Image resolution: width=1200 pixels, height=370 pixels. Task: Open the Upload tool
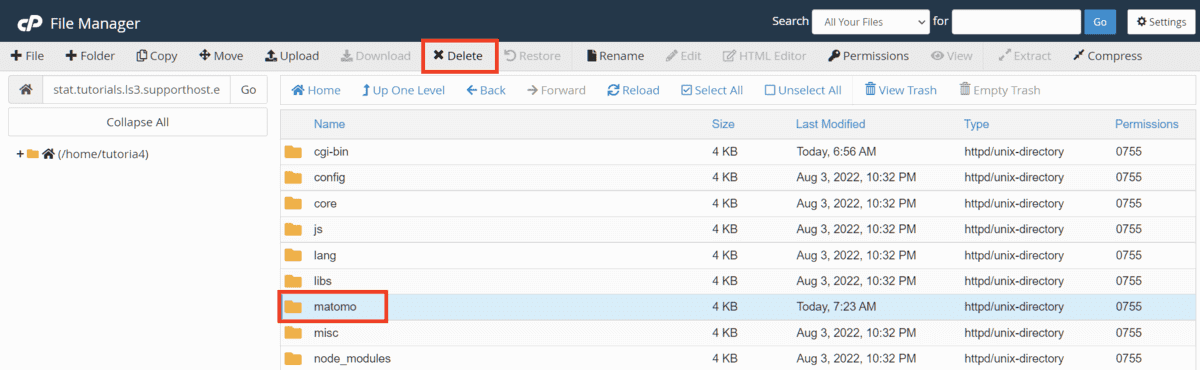(292, 56)
